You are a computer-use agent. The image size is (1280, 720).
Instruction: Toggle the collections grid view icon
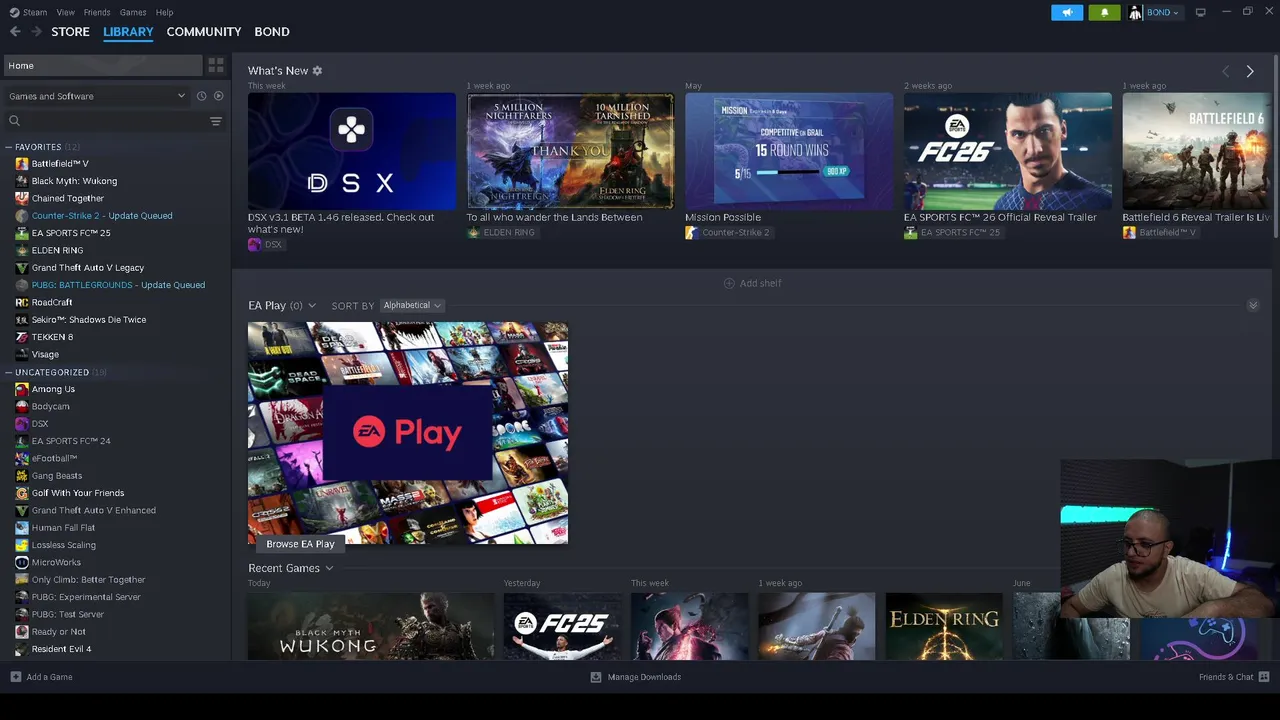coord(216,65)
